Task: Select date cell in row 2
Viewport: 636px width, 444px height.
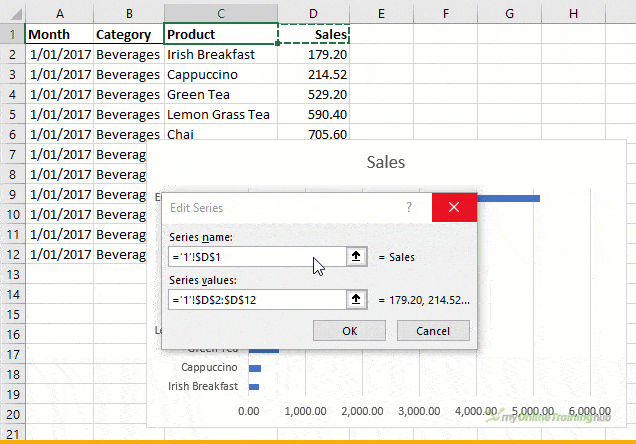Action: [x=60, y=54]
